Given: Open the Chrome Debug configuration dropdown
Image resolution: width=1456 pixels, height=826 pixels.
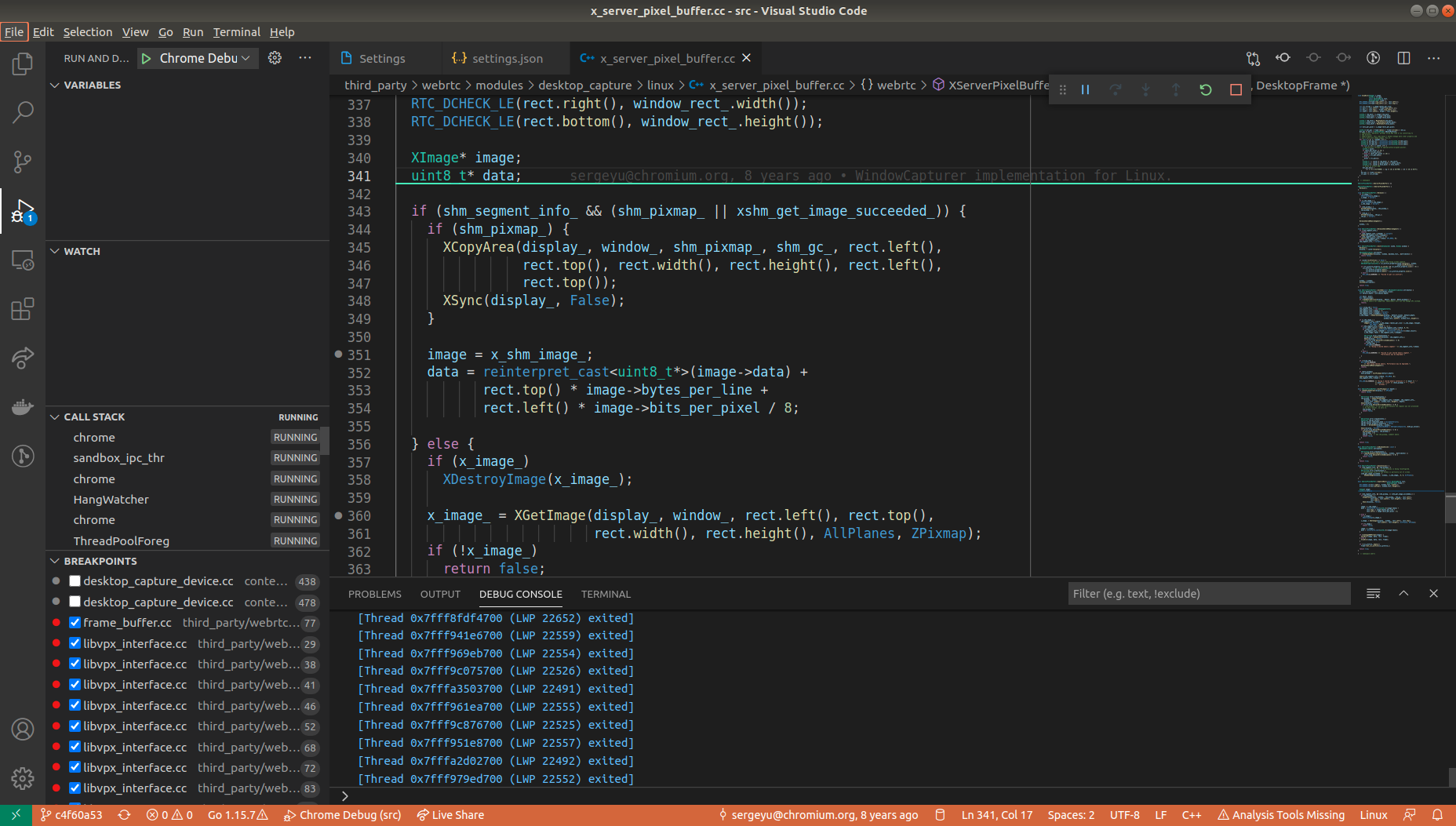Looking at the screenshot, I should (x=205, y=58).
